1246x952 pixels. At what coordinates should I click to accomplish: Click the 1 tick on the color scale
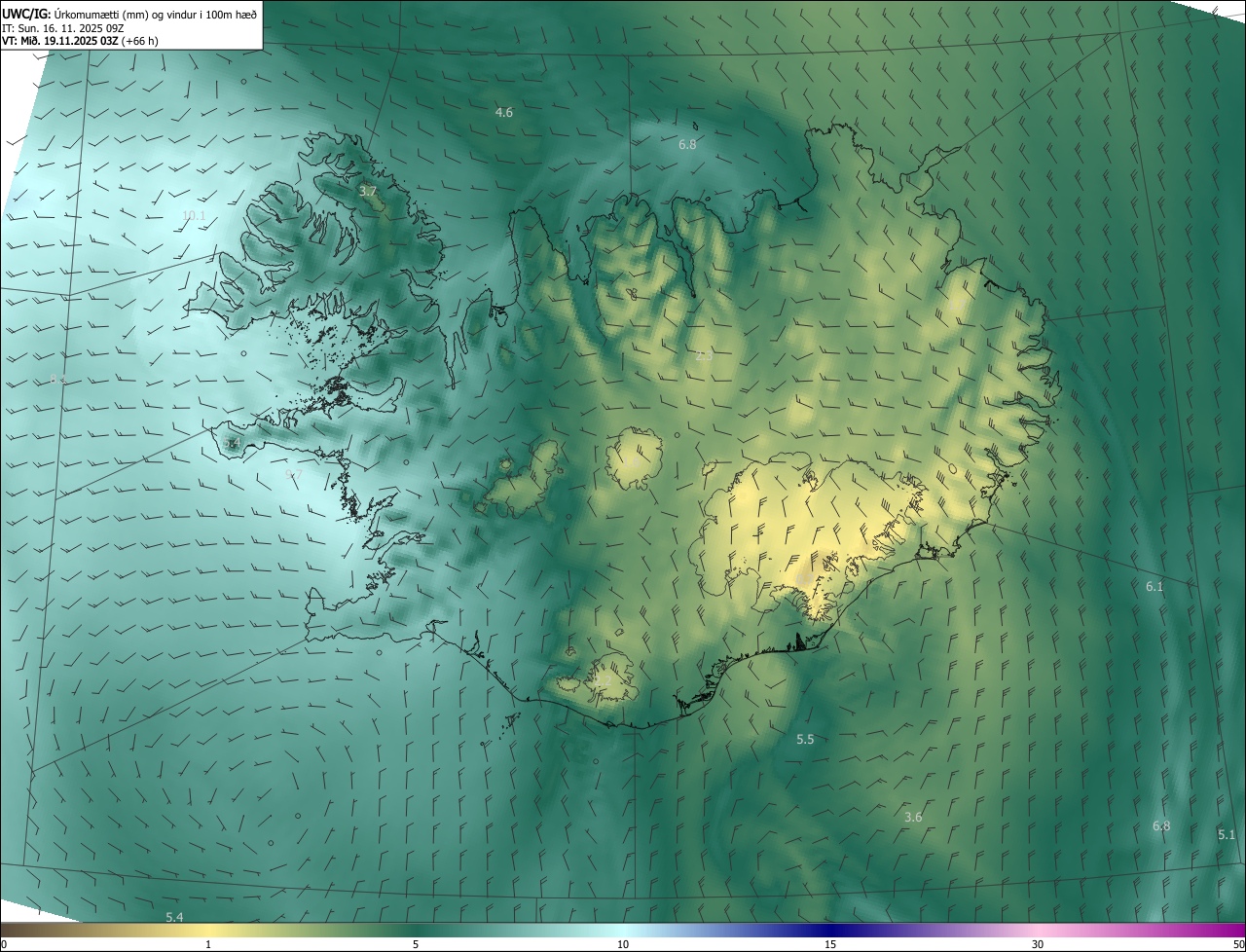(208, 945)
